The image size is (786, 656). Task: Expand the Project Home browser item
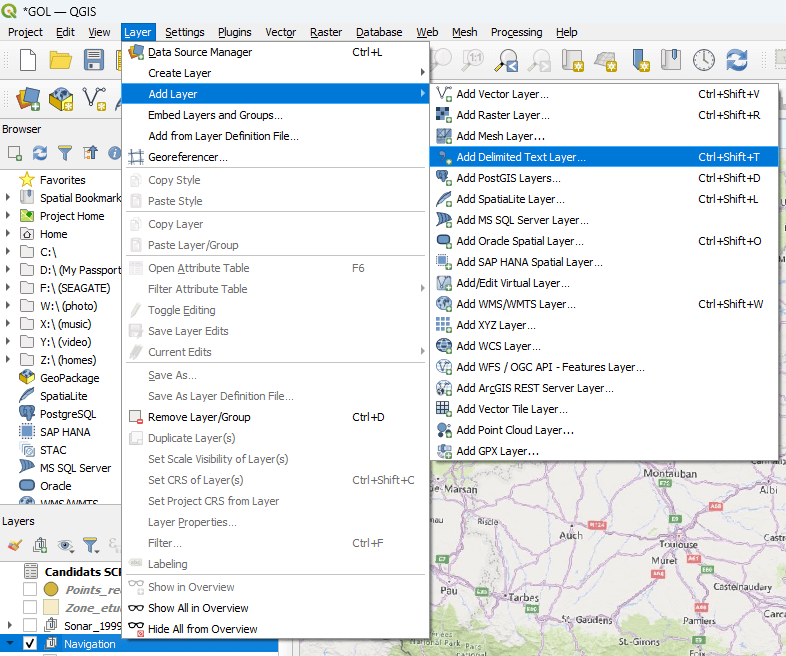click(8, 216)
